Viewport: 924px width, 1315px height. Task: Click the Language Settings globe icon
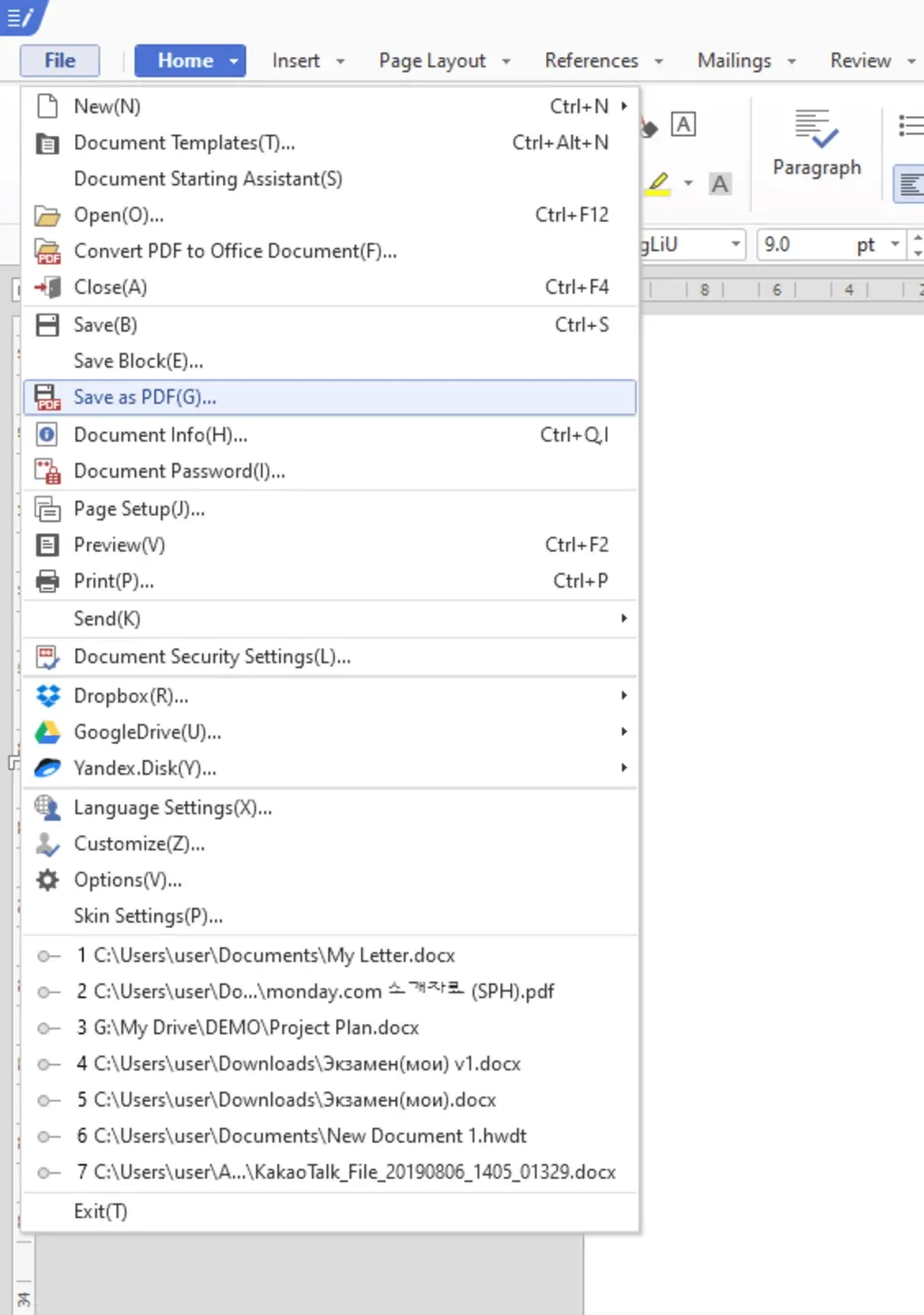tap(47, 807)
